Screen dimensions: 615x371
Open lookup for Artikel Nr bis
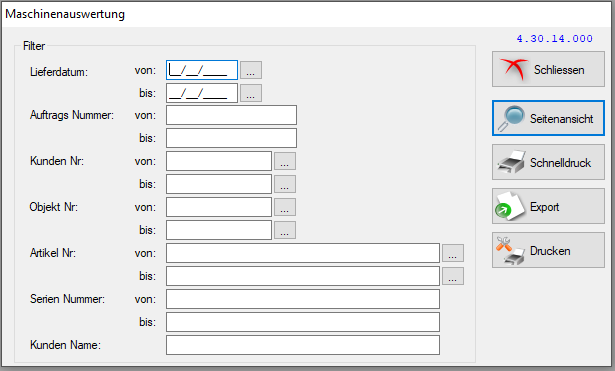[453, 276]
